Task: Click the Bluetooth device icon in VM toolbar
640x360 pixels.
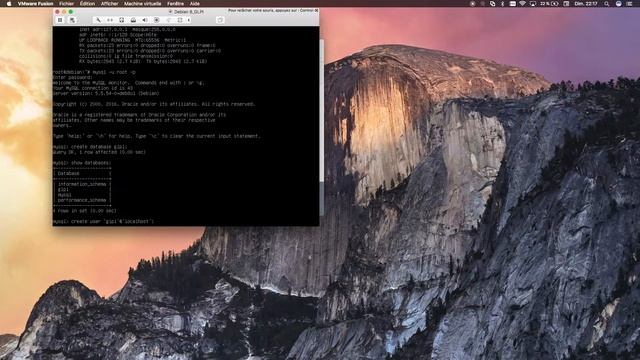Action: (169, 20)
